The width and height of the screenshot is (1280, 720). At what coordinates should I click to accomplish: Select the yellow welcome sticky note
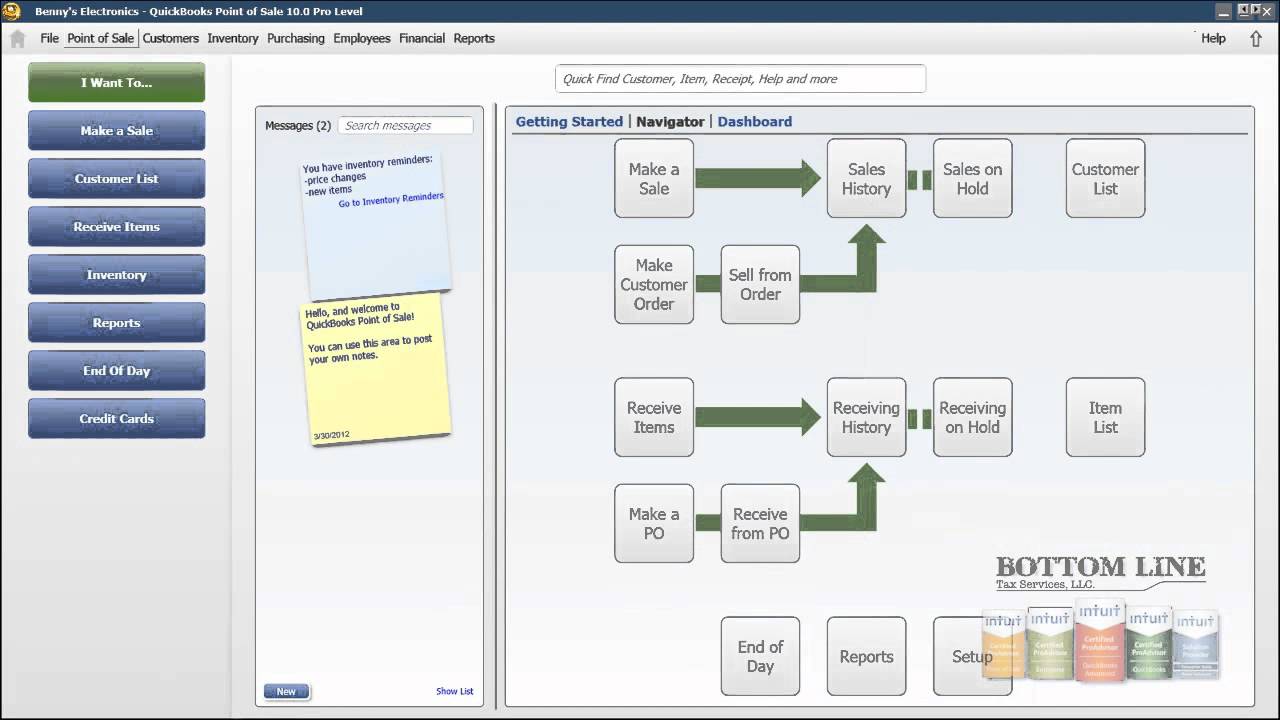coord(376,370)
